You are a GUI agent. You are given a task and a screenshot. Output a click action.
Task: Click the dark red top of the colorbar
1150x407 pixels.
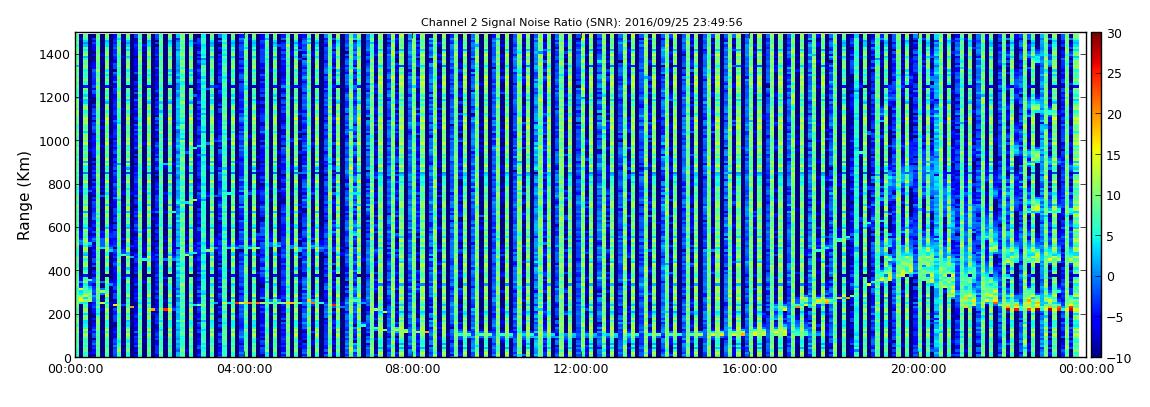tap(1096, 38)
